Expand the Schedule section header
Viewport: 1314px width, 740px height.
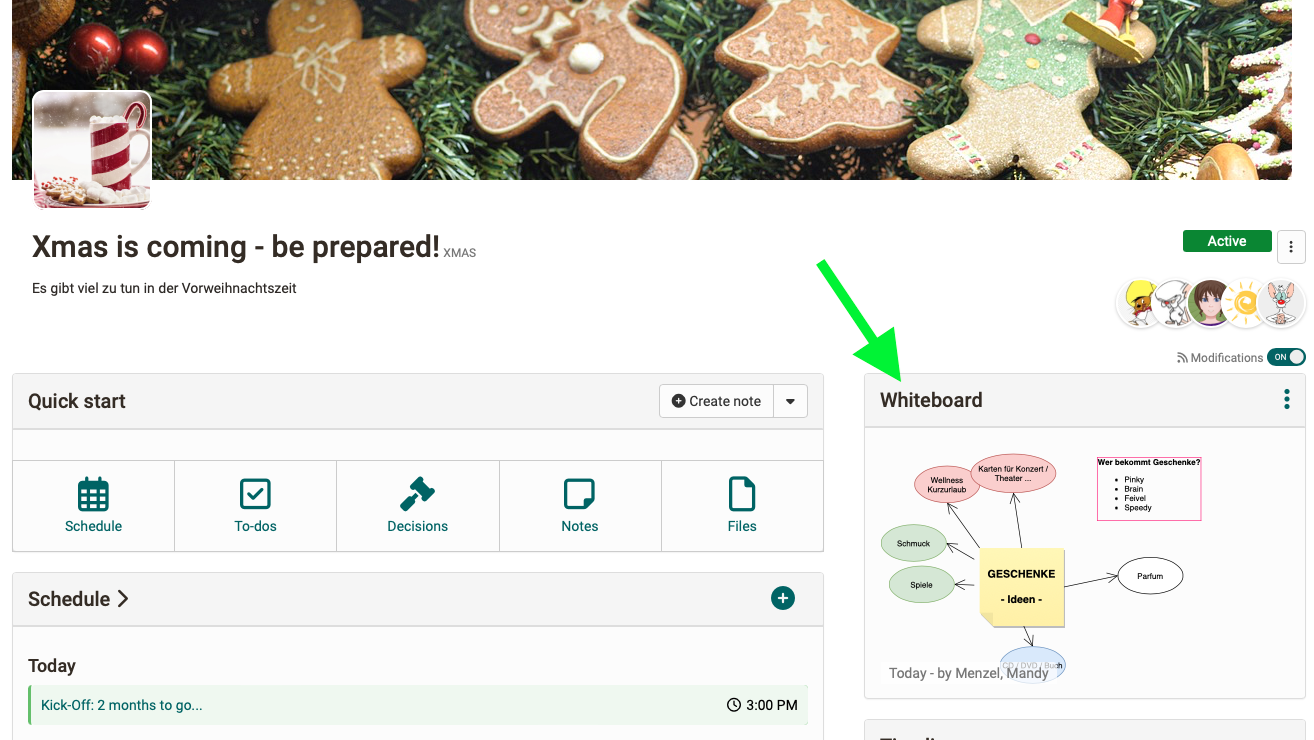[78, 599]
